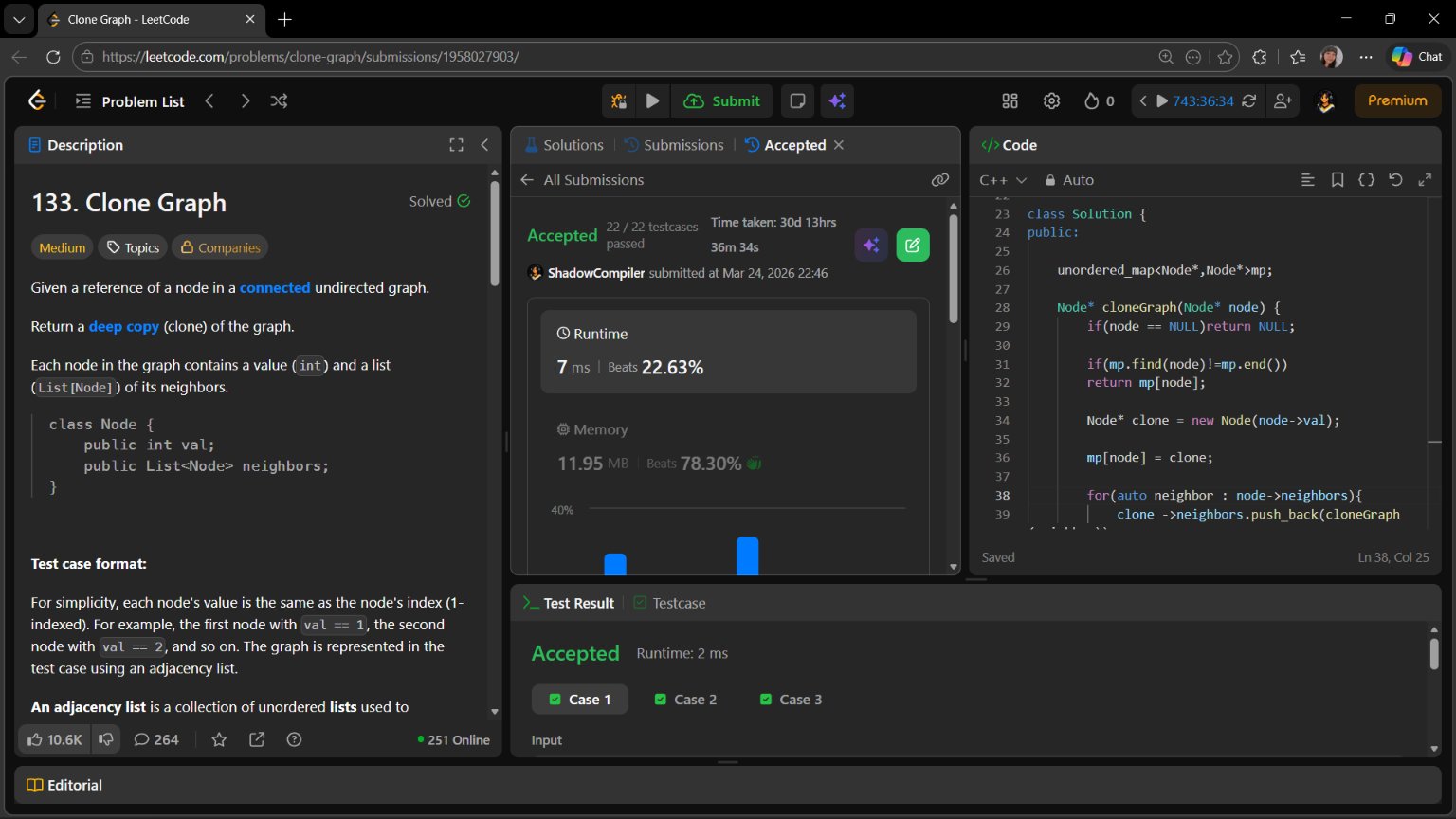This screenshot has height=819, width=1456.
Task: Click the Run code play icon
Action: tap(652, 101)
